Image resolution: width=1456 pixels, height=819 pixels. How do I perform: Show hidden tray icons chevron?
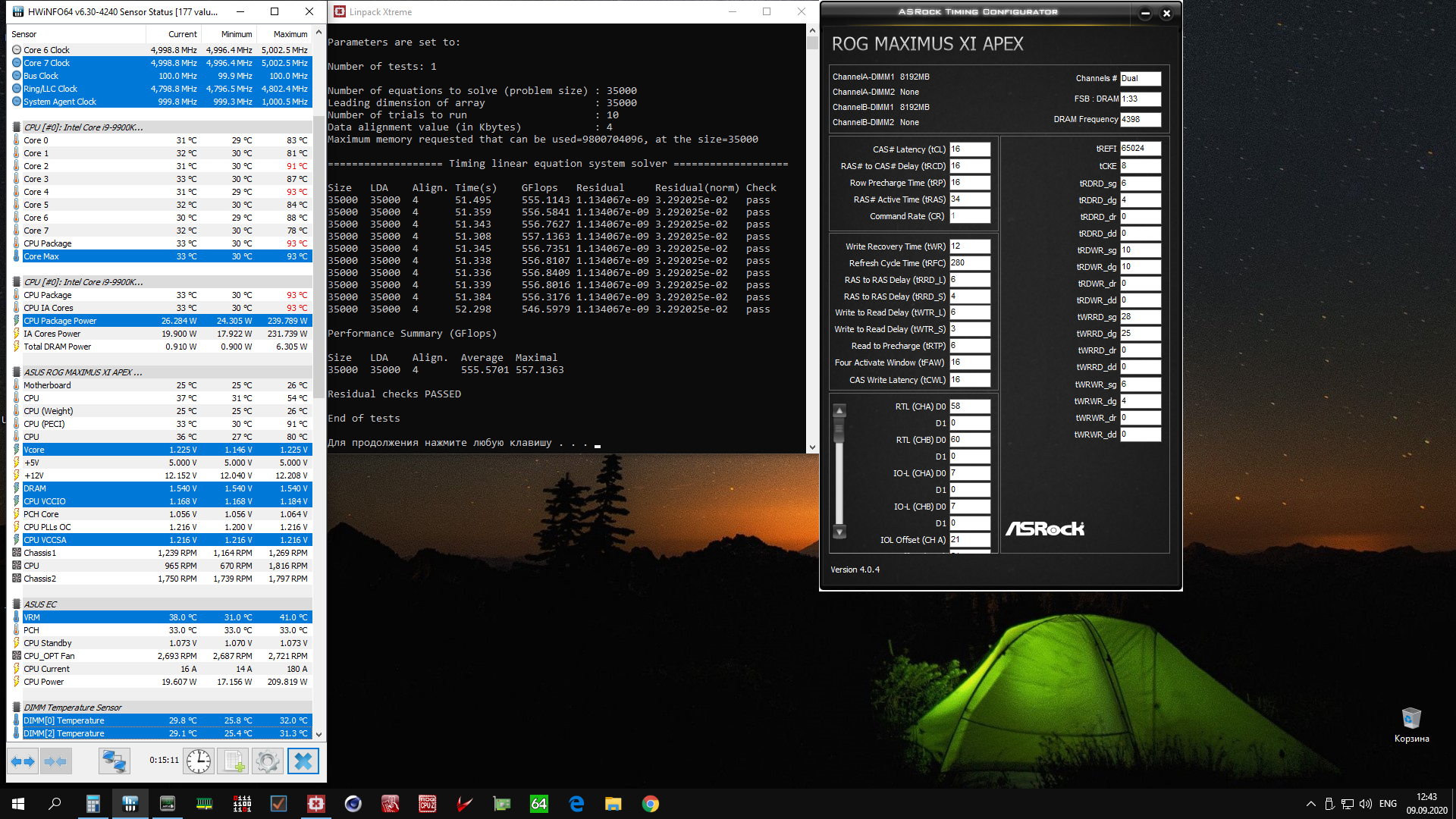tap(1310, 804)
